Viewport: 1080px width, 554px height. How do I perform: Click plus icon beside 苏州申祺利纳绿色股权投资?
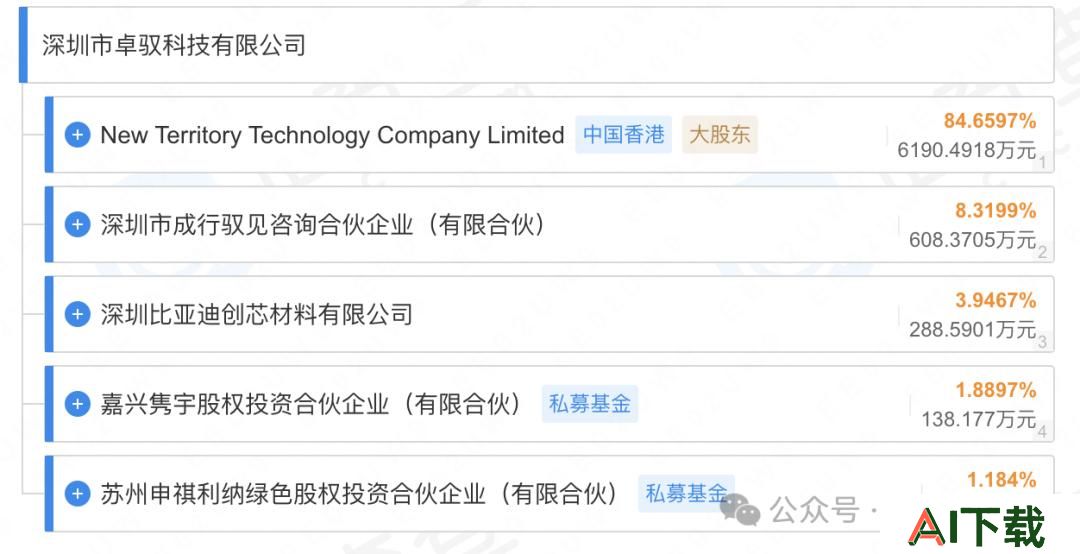77,493
